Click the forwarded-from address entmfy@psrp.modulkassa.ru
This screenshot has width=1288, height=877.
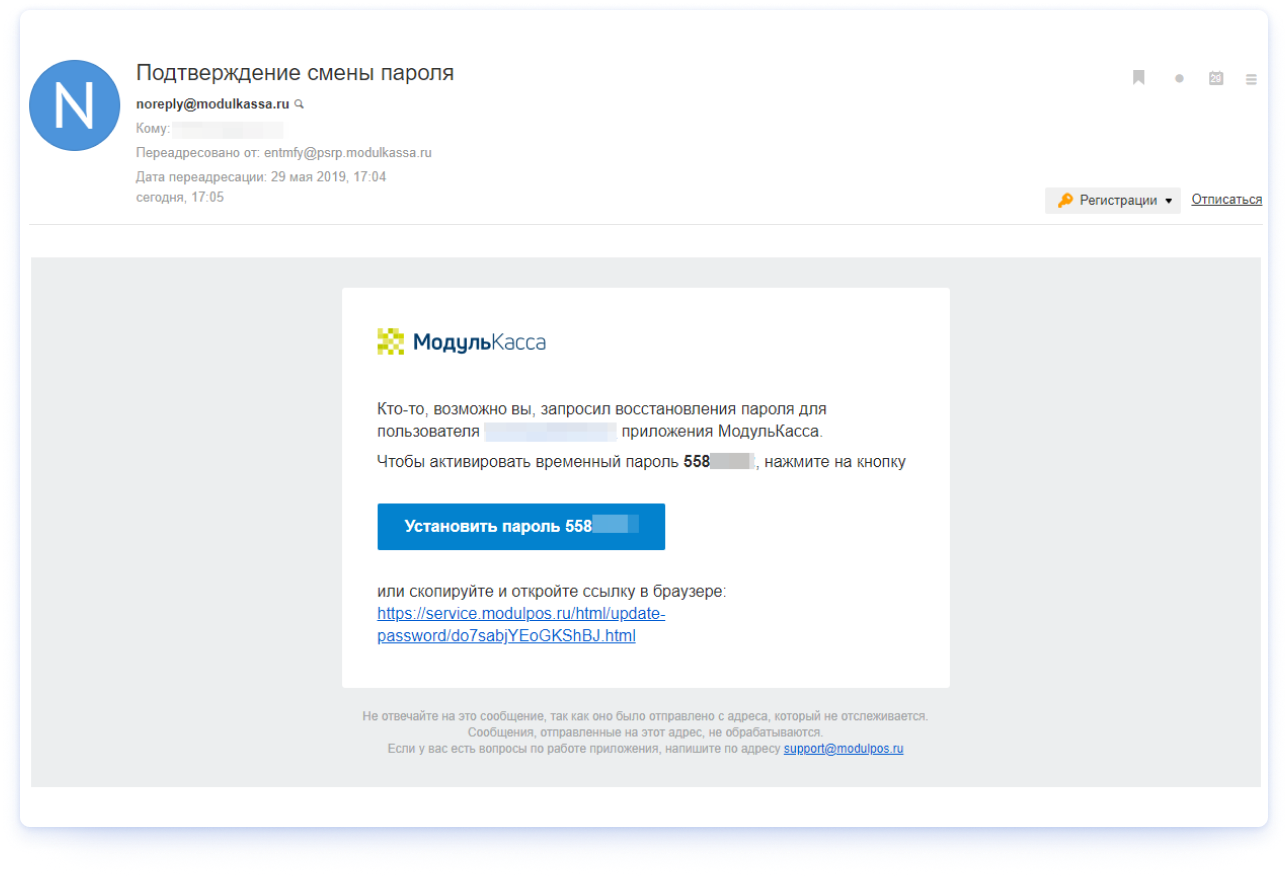(x=348, y=153)
